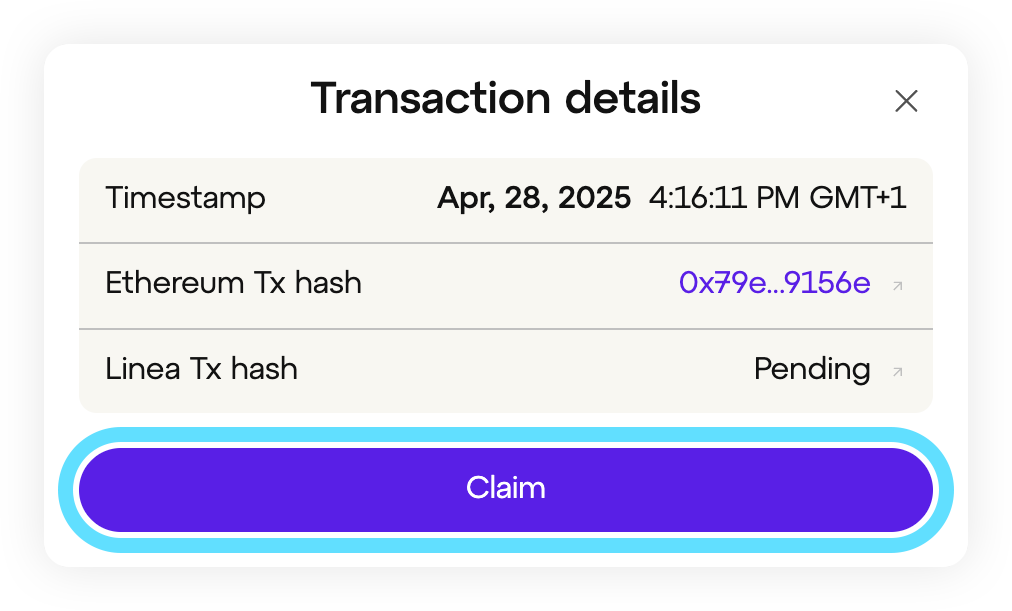The width and height of the screenshot is (1012, 611).
Task: Click the time value 4:16:11 PM GMT+1
Action: (x=777, y=198)
